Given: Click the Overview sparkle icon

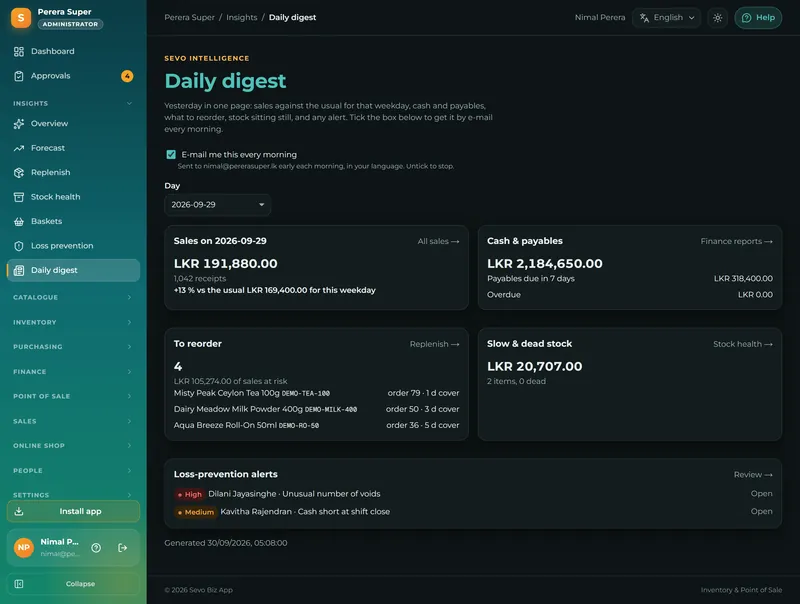Looking at the screenshot, I should [19, 123].
